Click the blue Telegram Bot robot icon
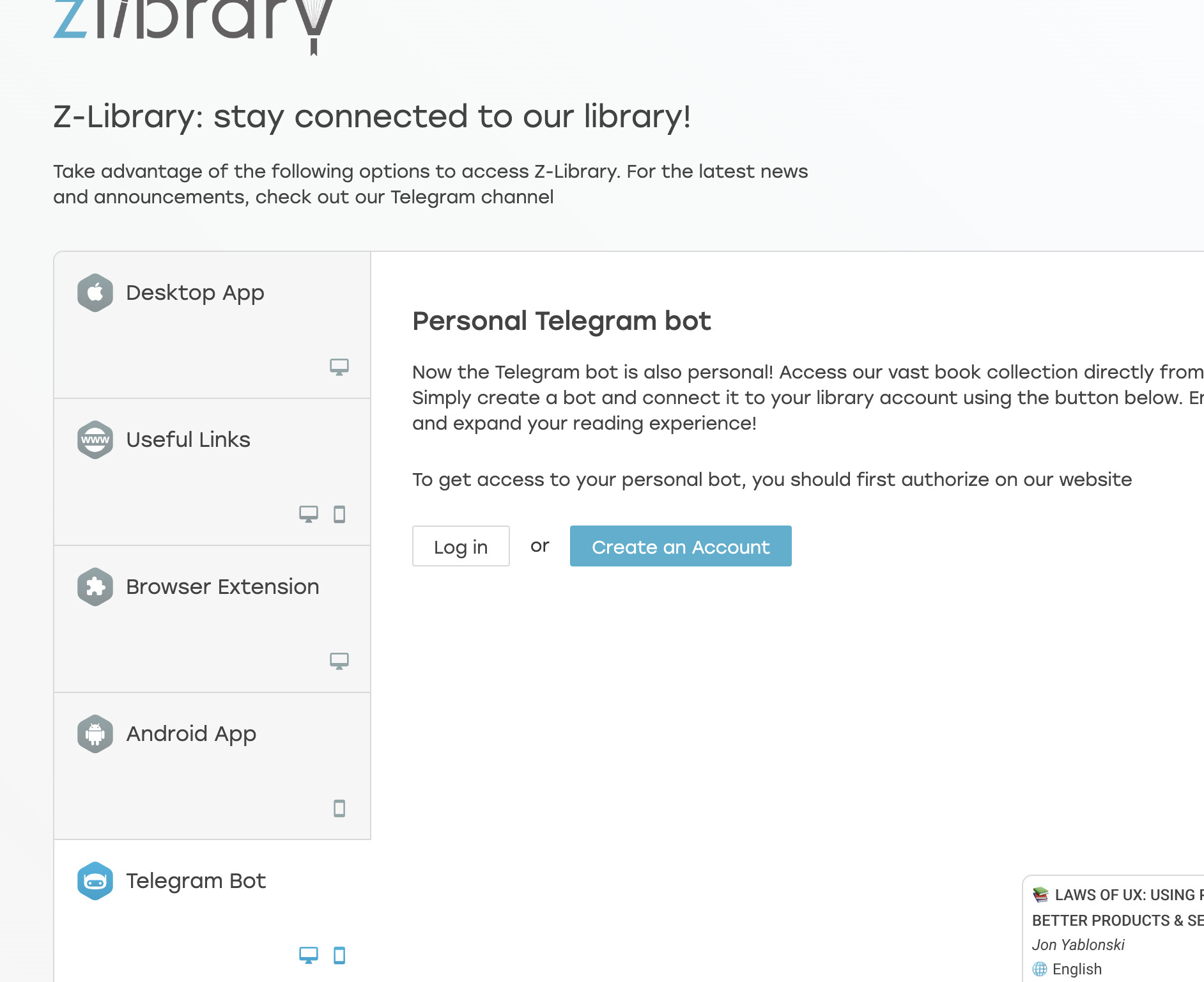 point(95,881)
